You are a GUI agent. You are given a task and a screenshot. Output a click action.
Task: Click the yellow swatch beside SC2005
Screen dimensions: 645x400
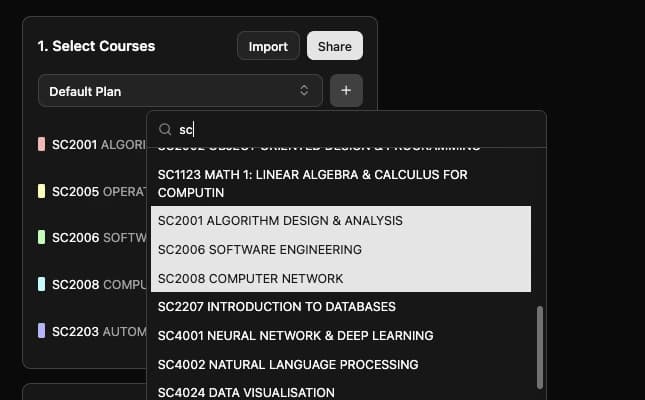coord(42,191)
